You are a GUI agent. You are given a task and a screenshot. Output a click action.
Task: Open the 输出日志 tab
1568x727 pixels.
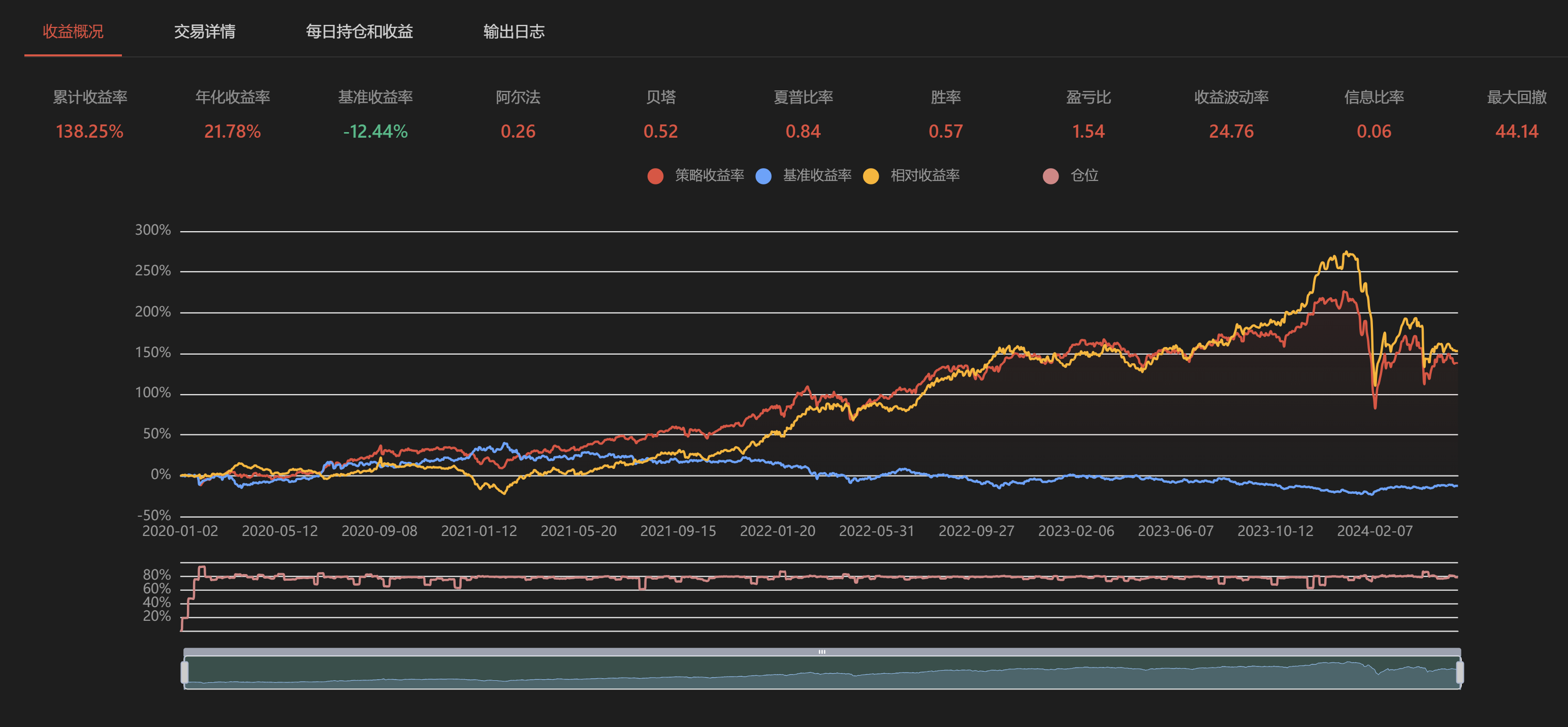click(513, 31)
